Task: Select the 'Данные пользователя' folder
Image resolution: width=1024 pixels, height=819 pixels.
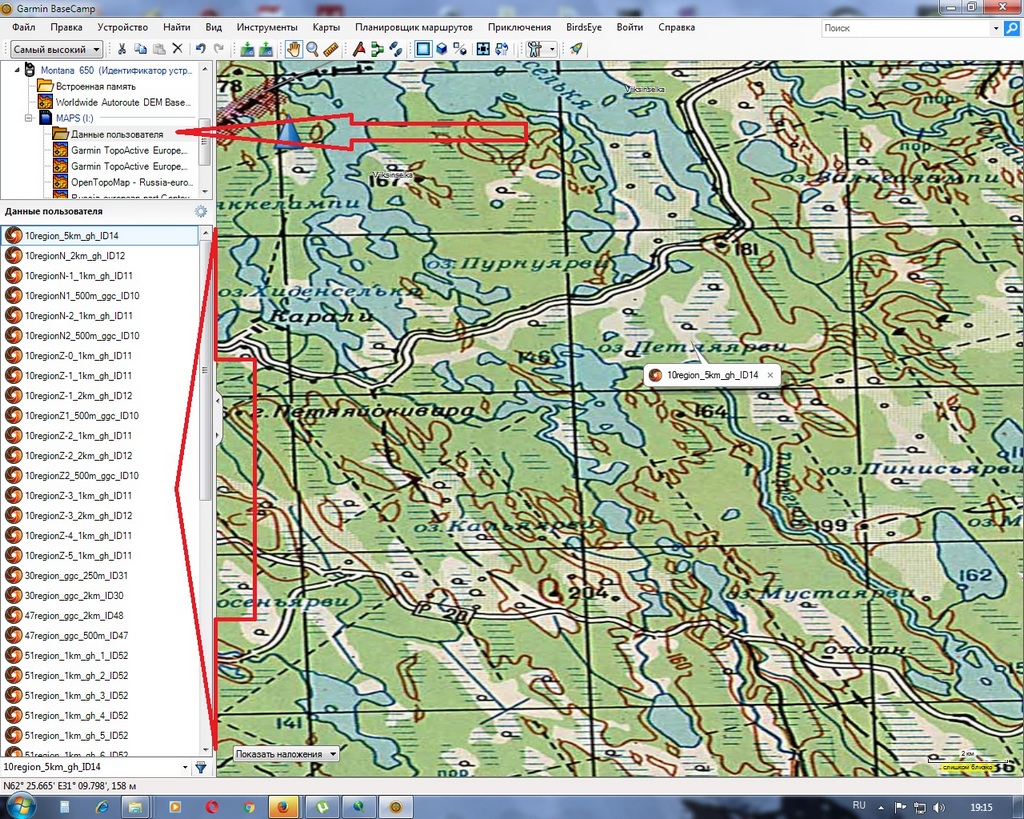Action: coord(117,134)
